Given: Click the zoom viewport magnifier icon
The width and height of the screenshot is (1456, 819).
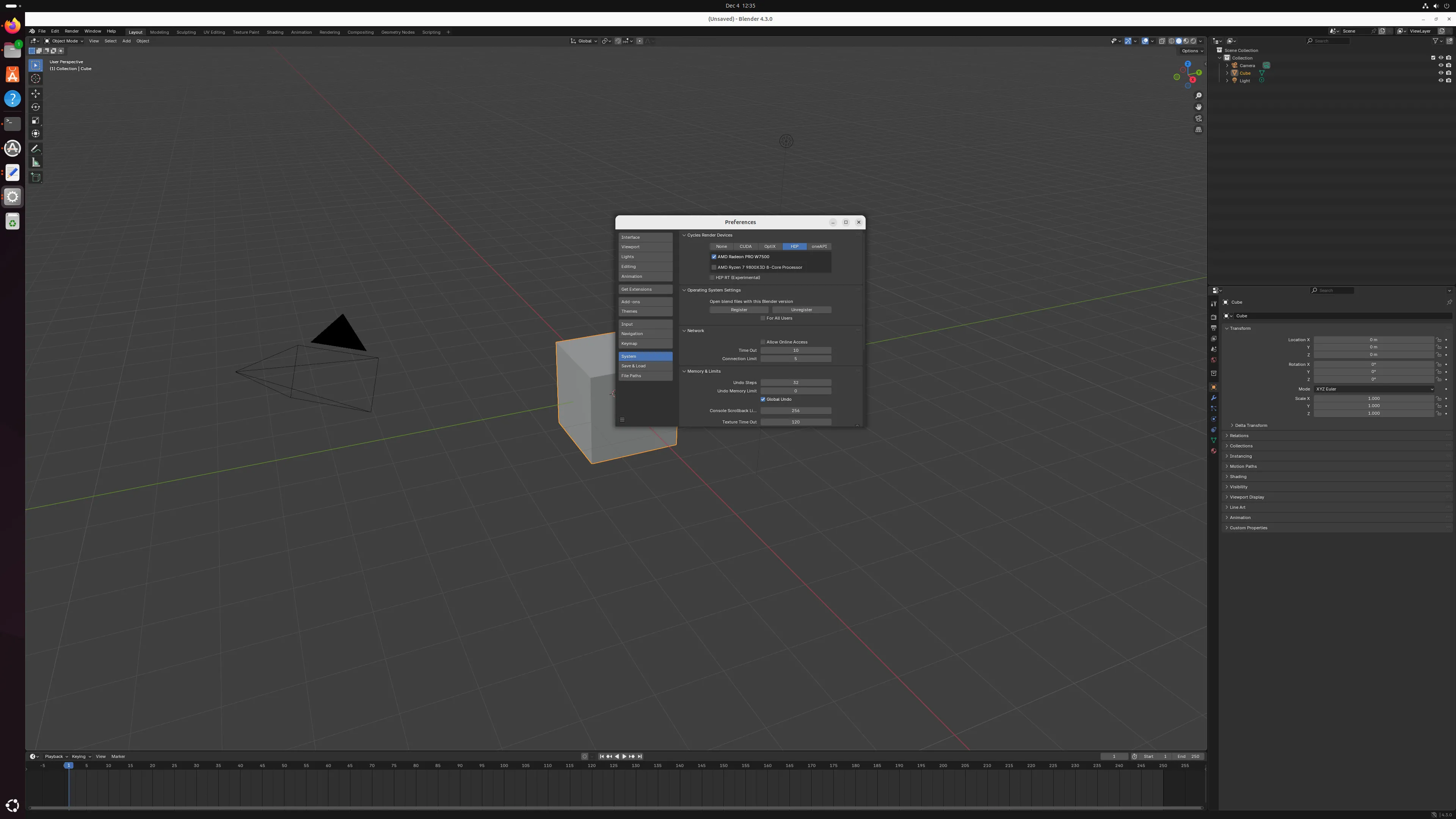Looking at the screenshot, I should tap(1198, 96).
